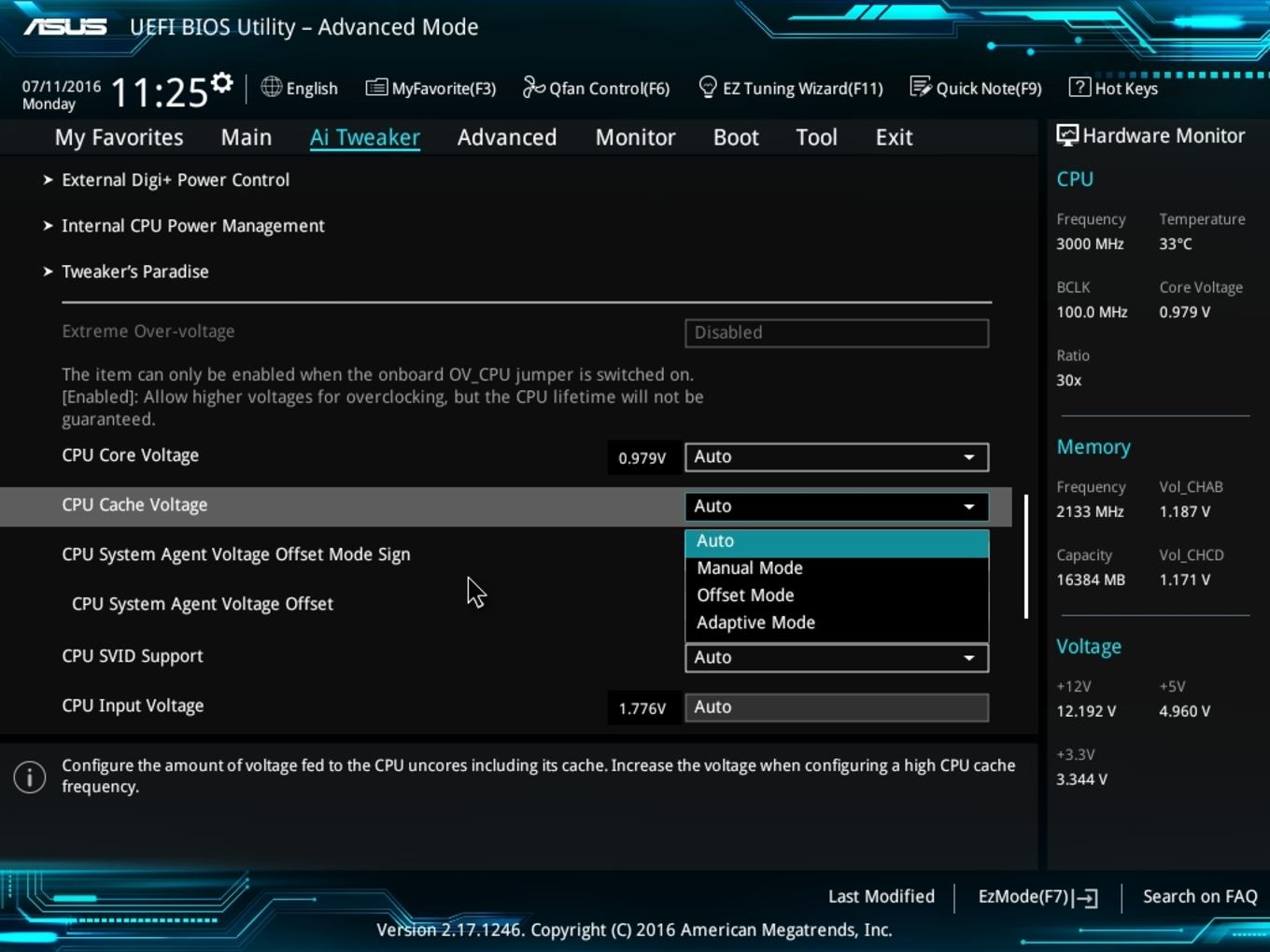This screenshot has height=952, width=1270.
Task: Click the MyFavorite list icon
Action: [x=376, y=88]
